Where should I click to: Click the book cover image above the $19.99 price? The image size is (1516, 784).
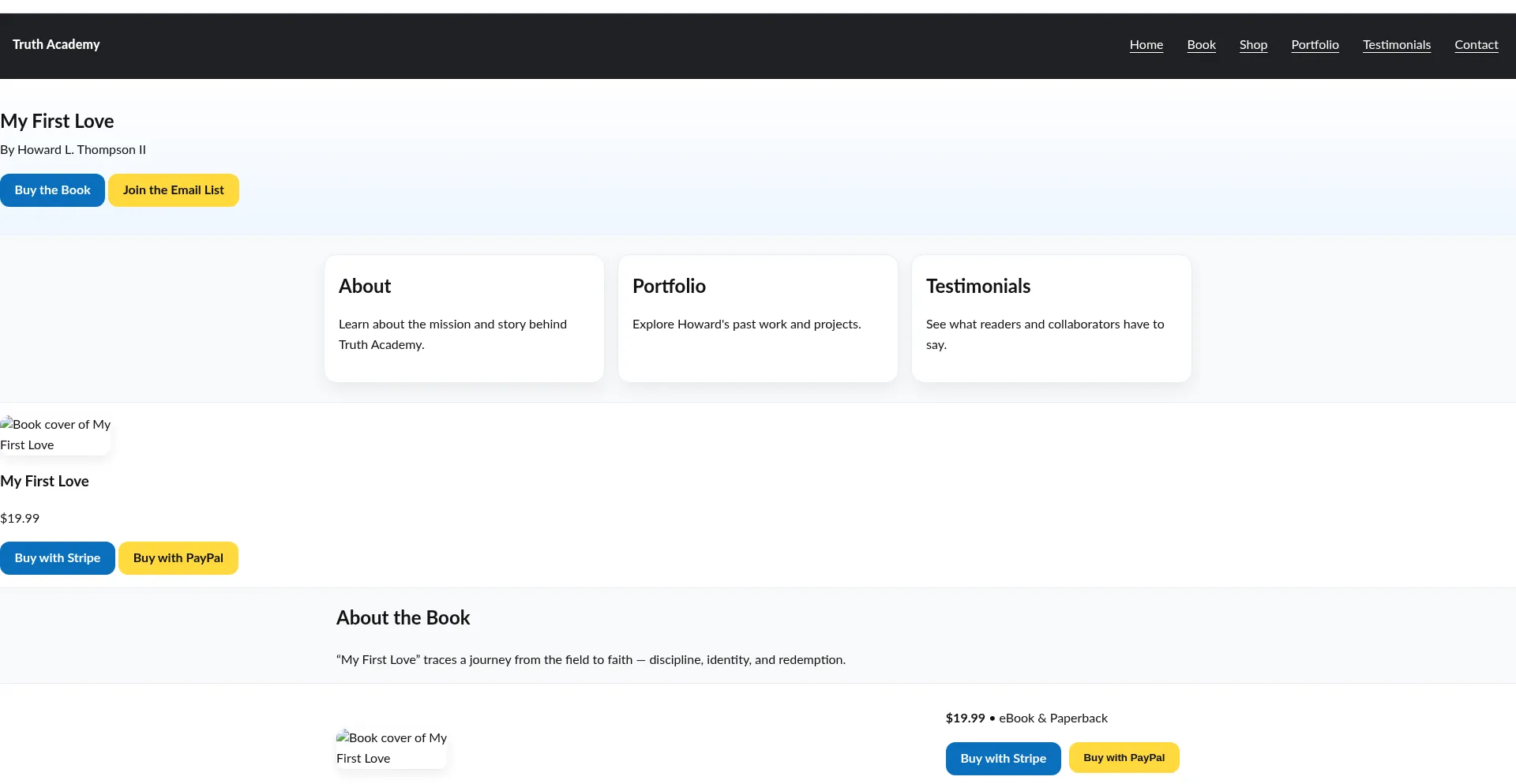(55, 434)
